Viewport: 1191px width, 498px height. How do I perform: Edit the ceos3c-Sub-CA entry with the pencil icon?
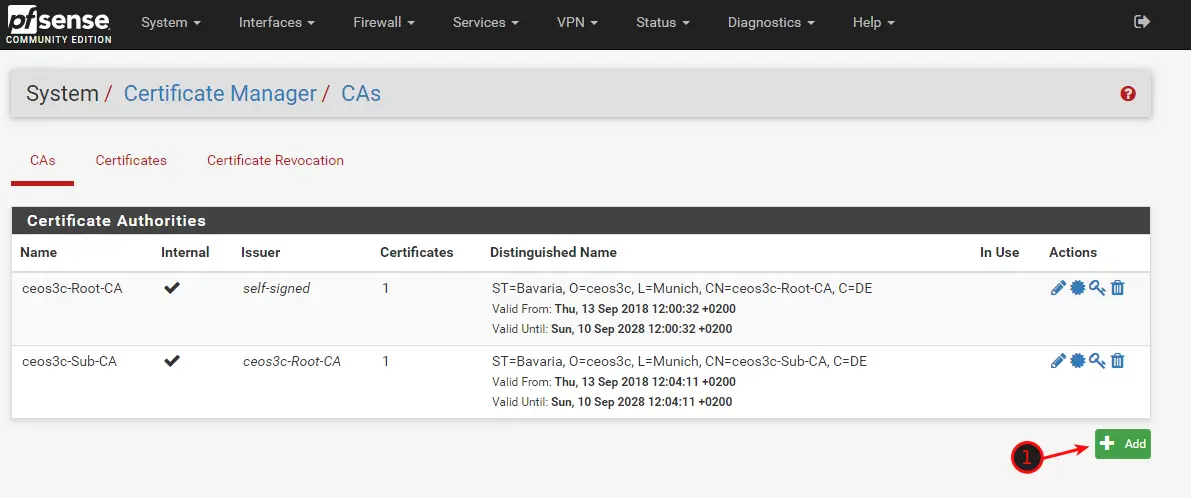point(1058,361)
